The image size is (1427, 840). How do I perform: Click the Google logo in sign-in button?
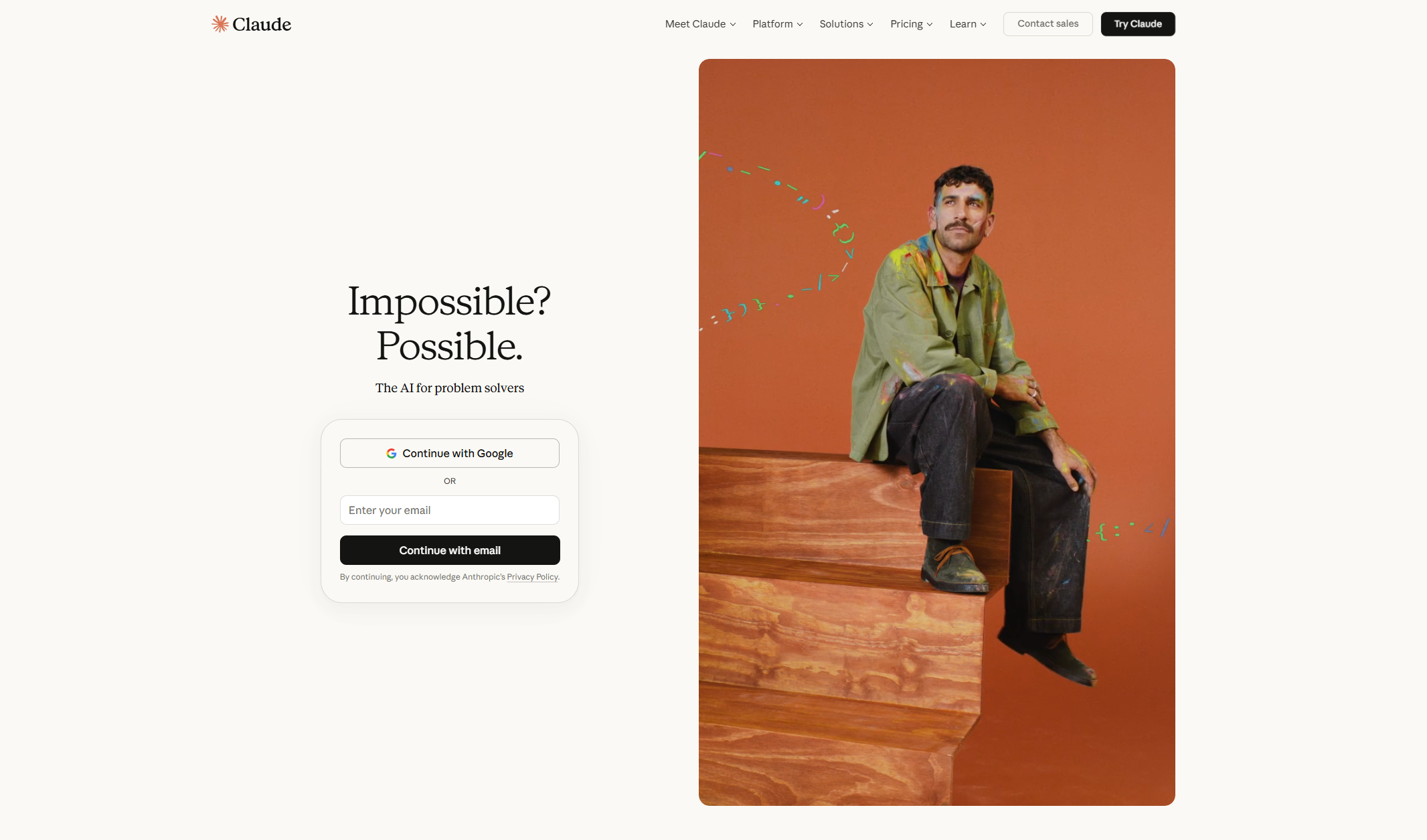[392, 454]
